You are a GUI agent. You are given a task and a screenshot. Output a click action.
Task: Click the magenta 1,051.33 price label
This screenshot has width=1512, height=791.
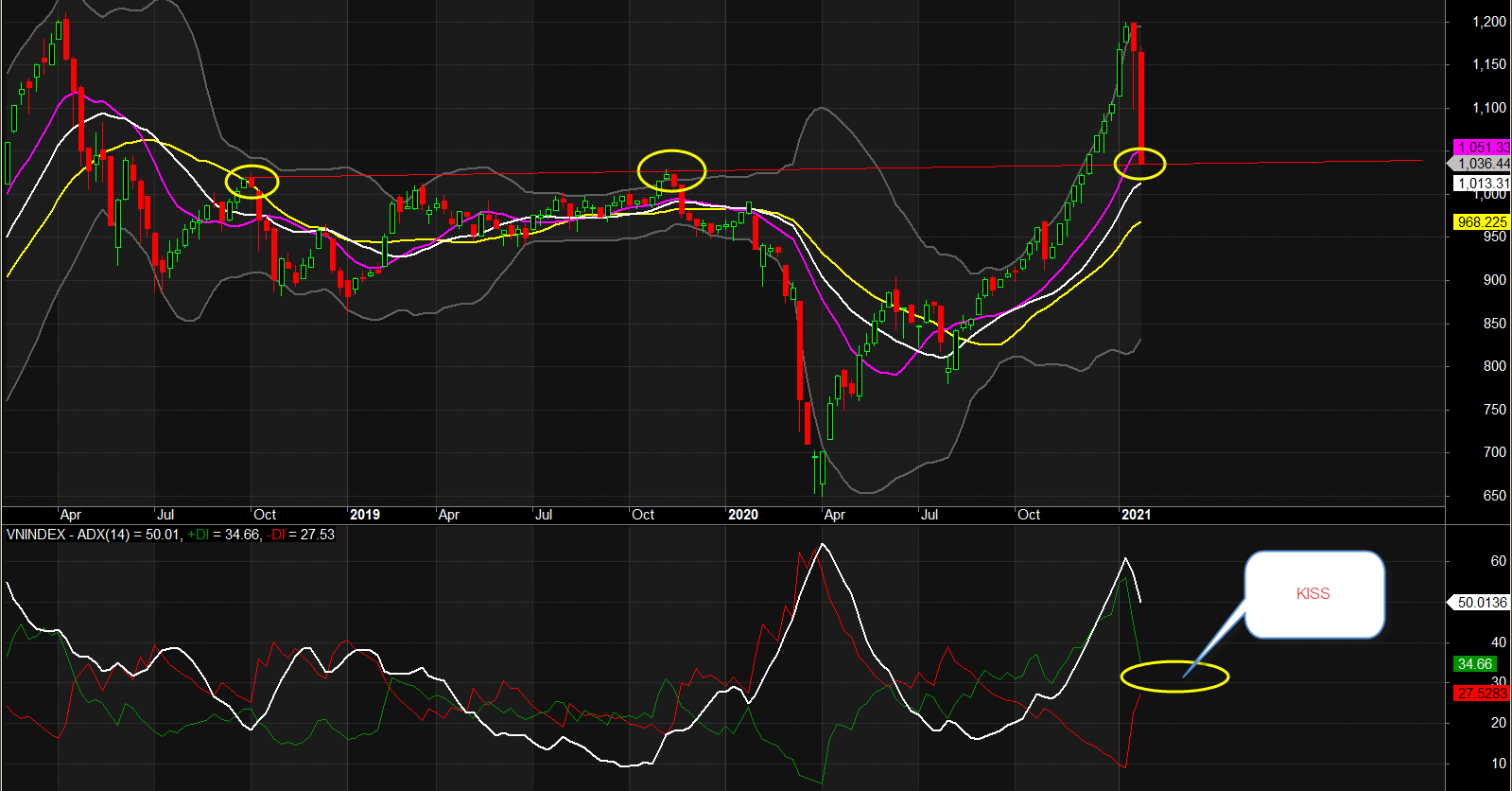tap(1482, 147)
